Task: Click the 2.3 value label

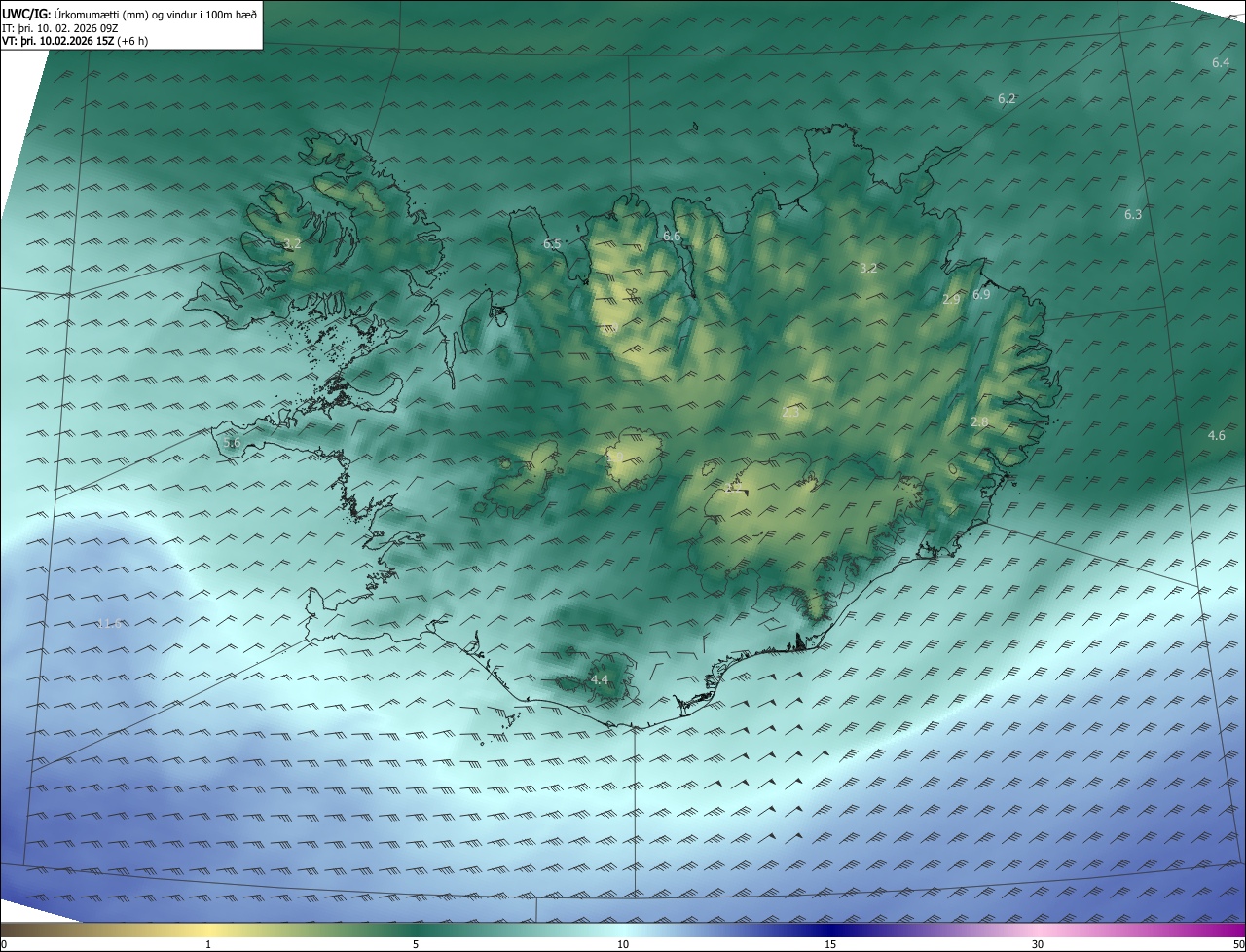Action: pos(790,413)
